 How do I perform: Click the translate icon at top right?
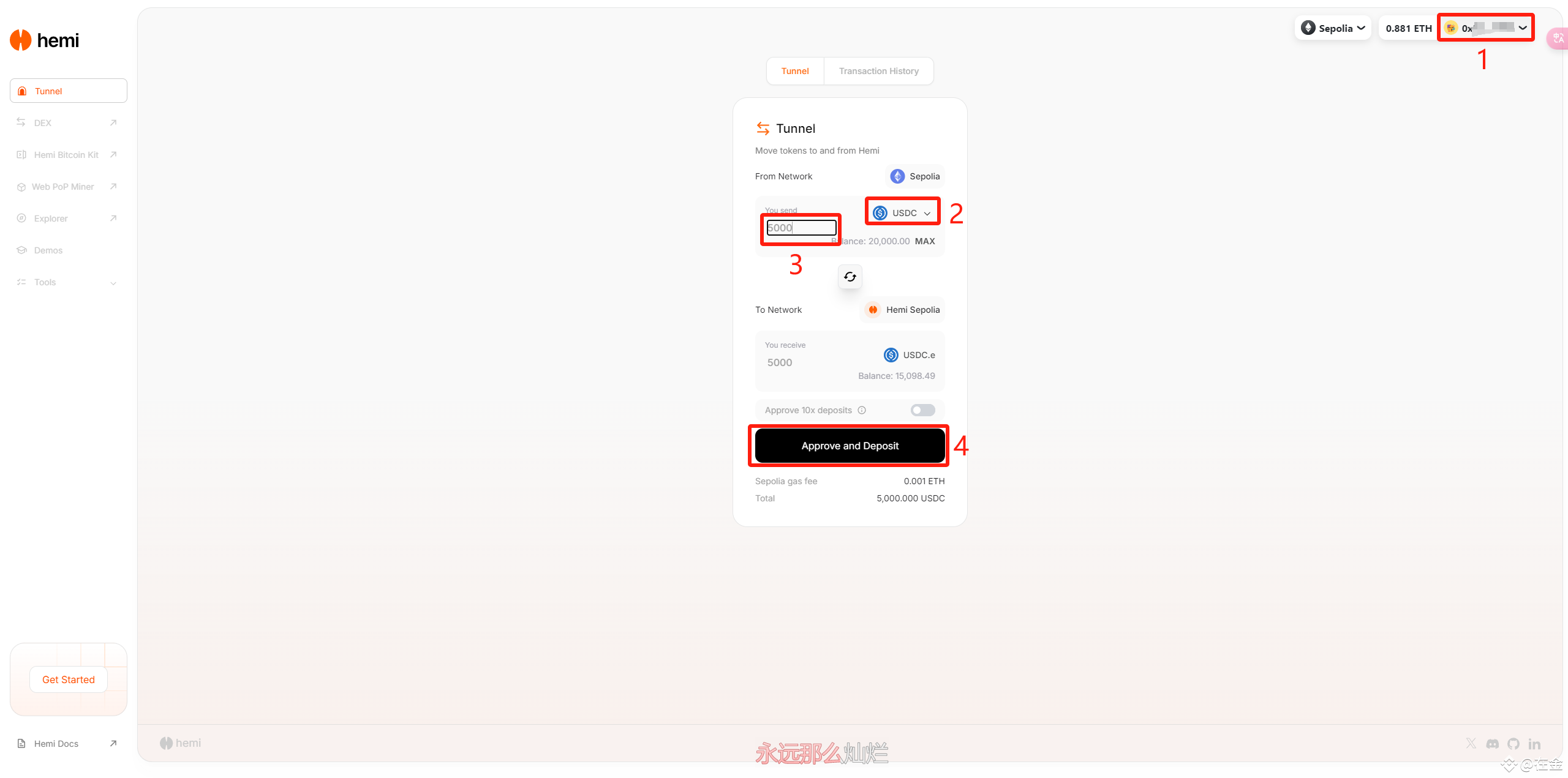click(x=1558, y=38)
